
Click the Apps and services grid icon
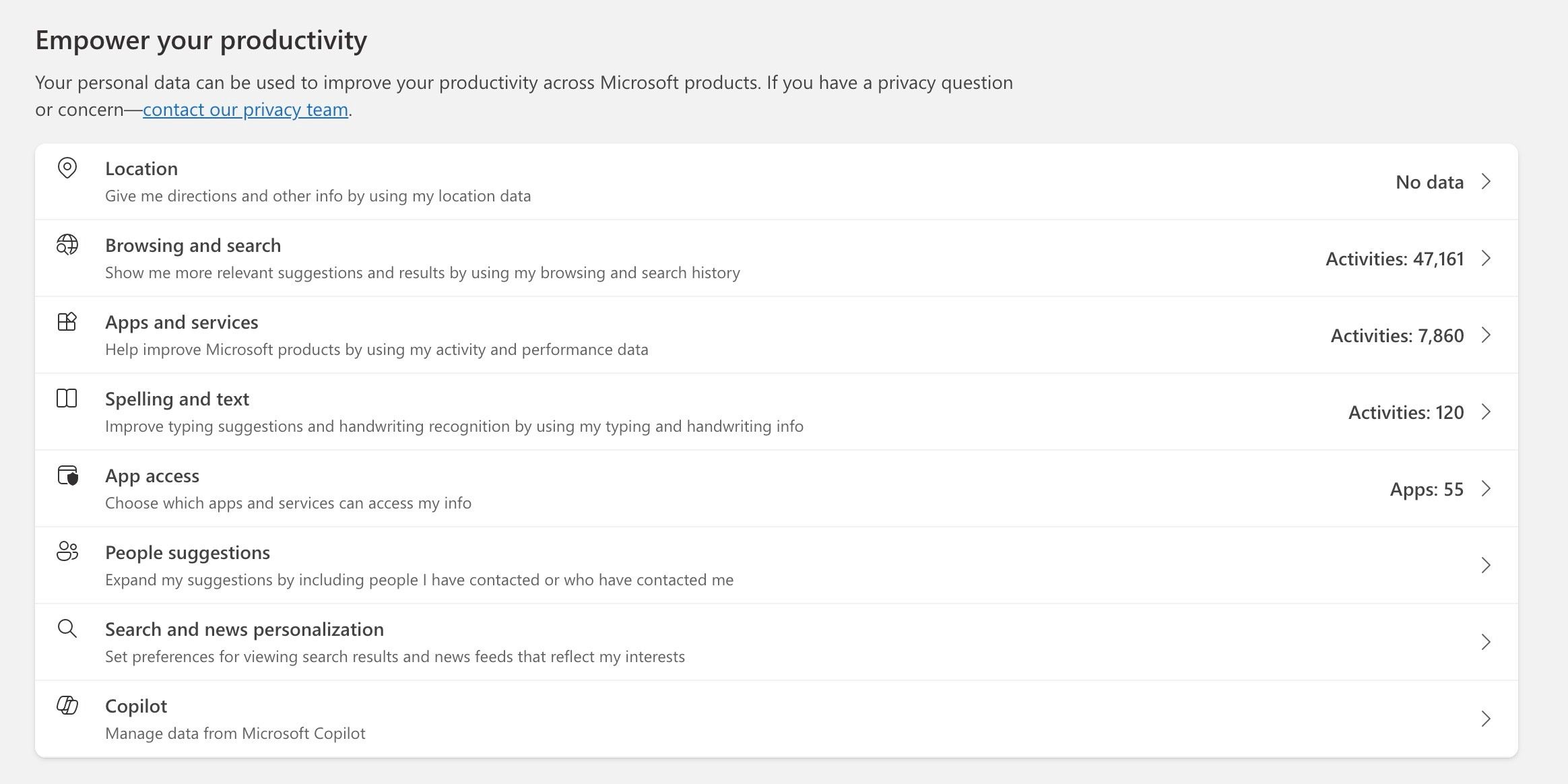(67, 321)
